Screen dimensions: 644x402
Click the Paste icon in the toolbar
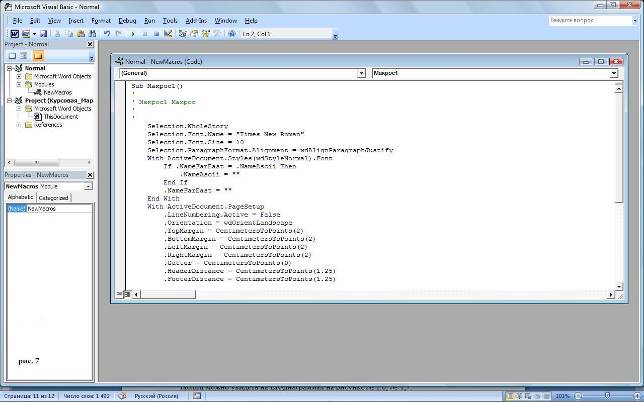[x=81, y=34]
